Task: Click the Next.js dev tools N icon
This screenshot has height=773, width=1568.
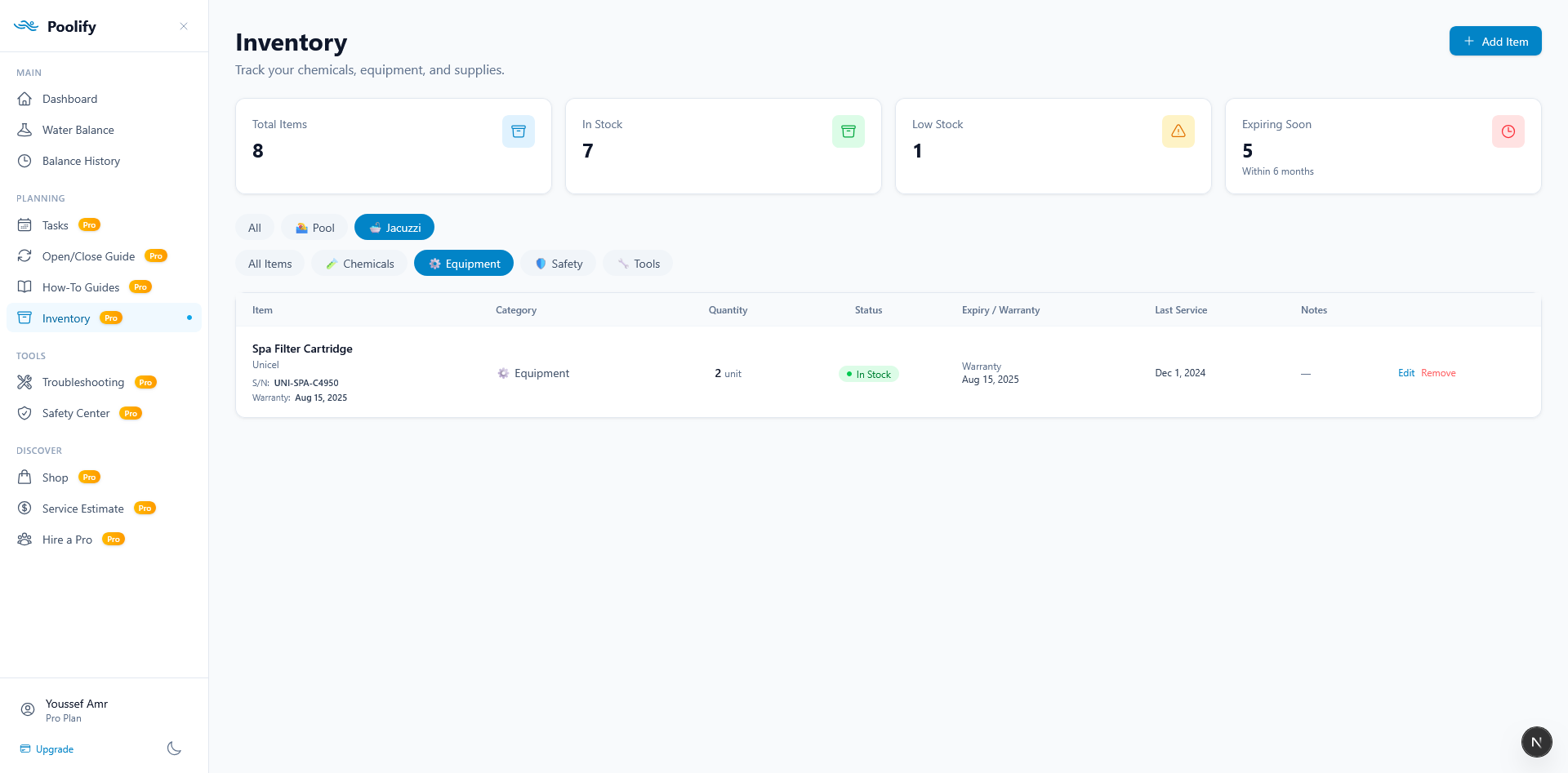Action: pos(1536,742)
